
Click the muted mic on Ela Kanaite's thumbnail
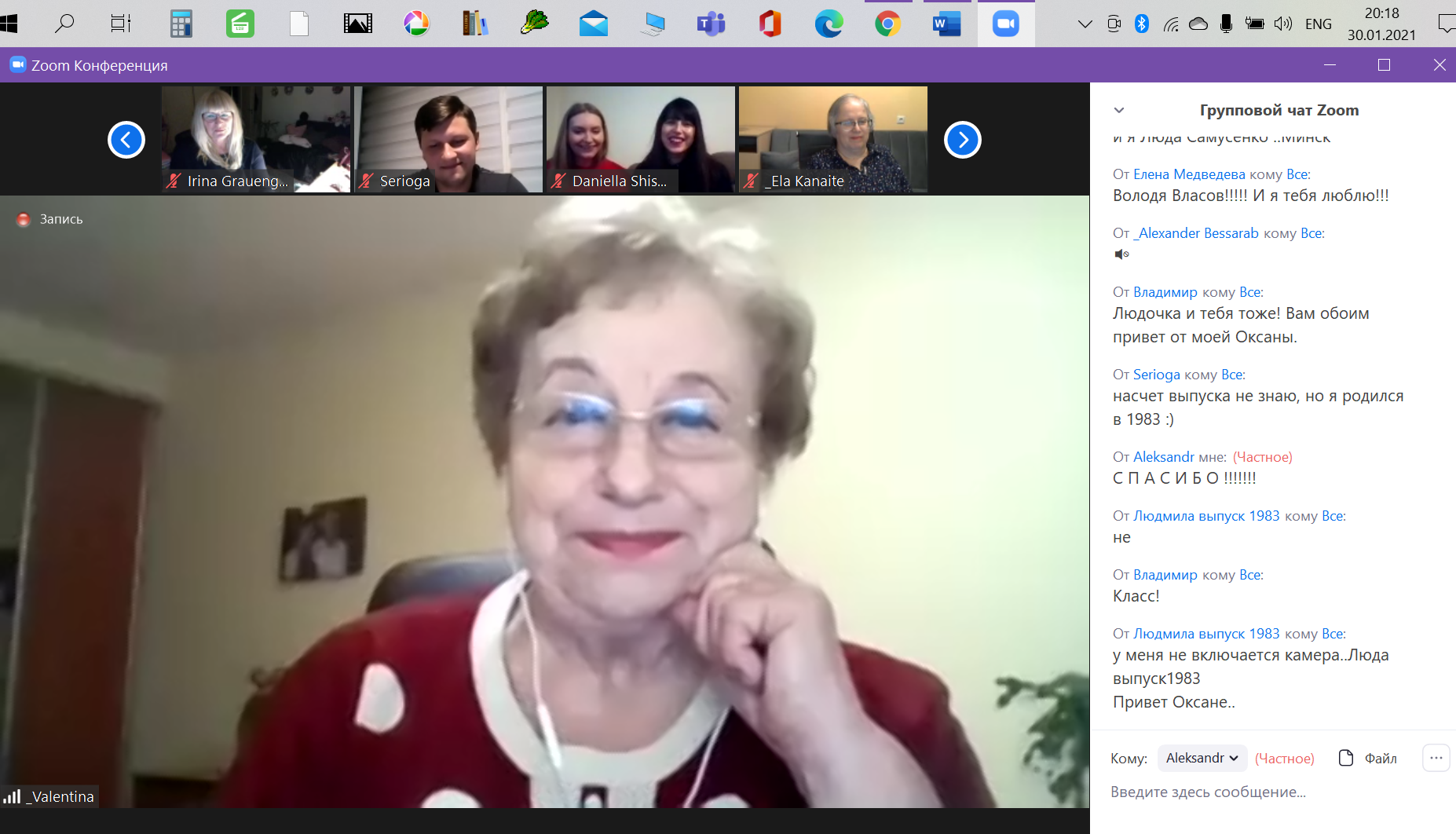pyautogui.click(x=751, y=181)
